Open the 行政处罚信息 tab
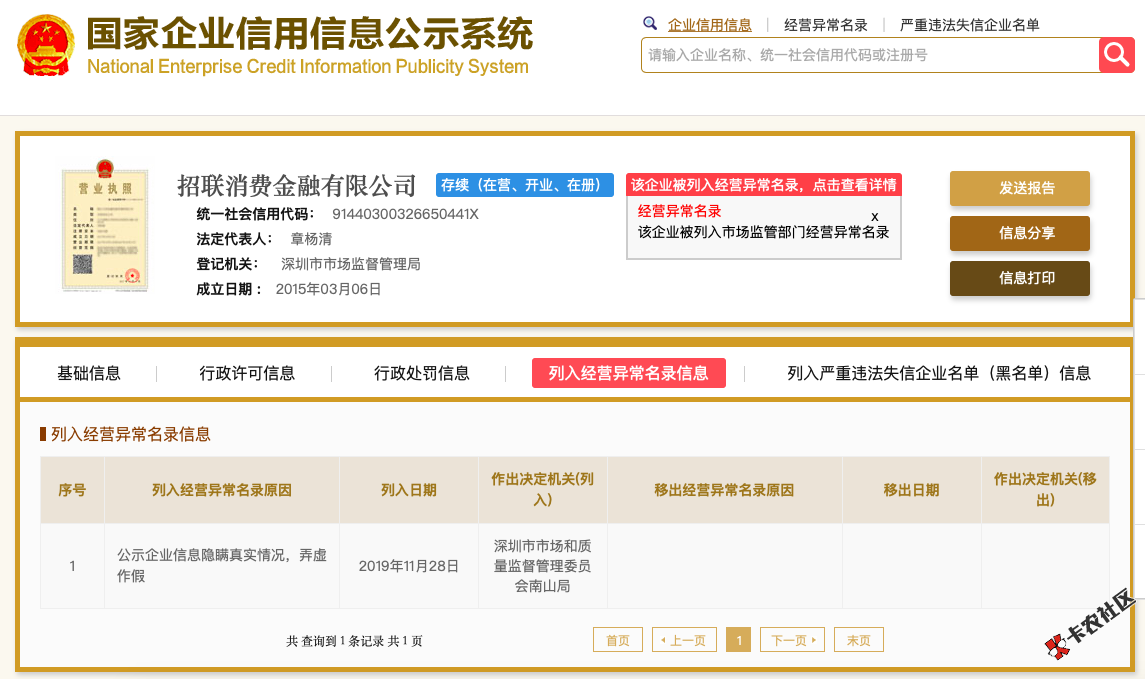 [421, 373]
